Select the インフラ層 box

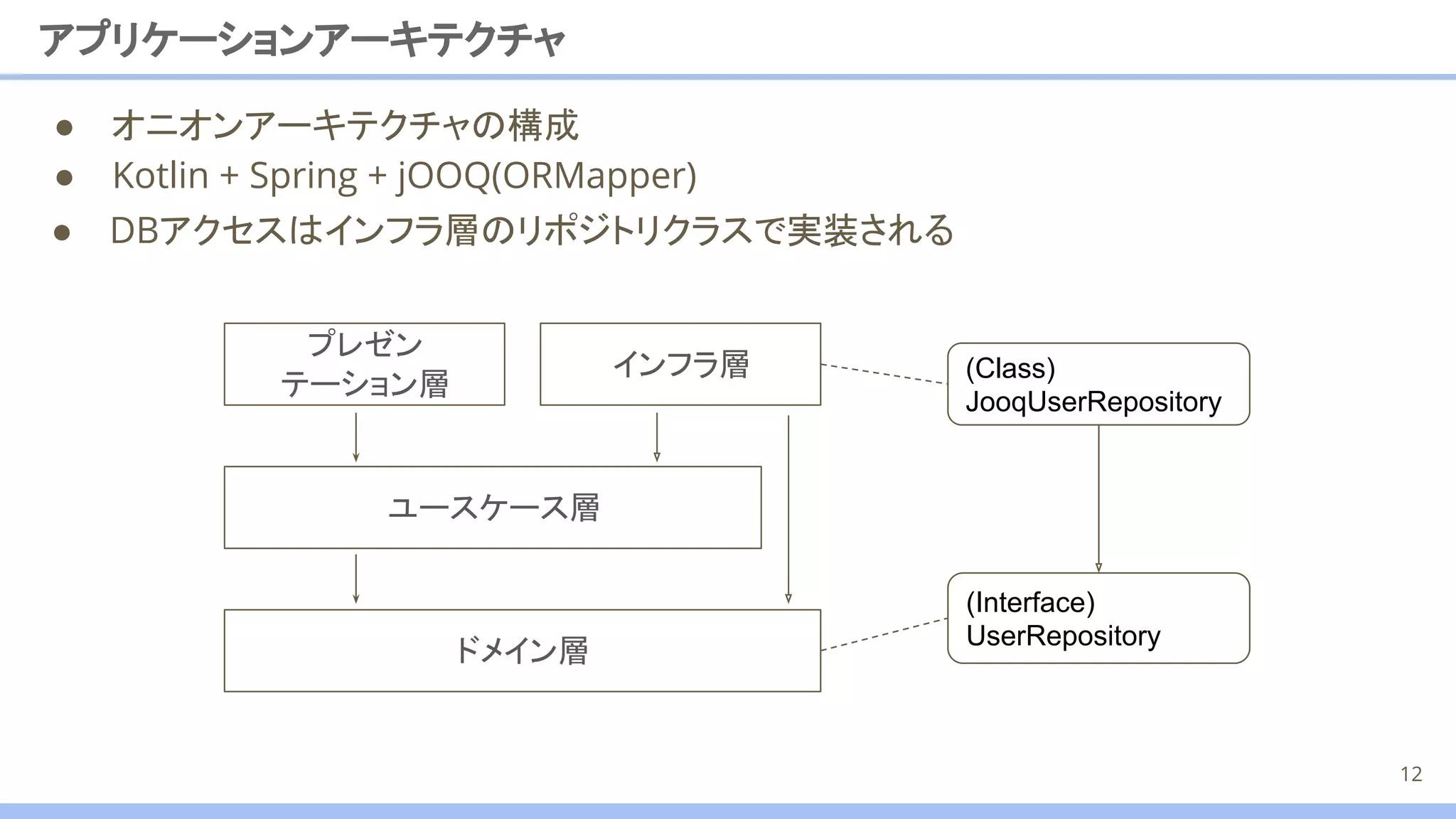point(680,365)
